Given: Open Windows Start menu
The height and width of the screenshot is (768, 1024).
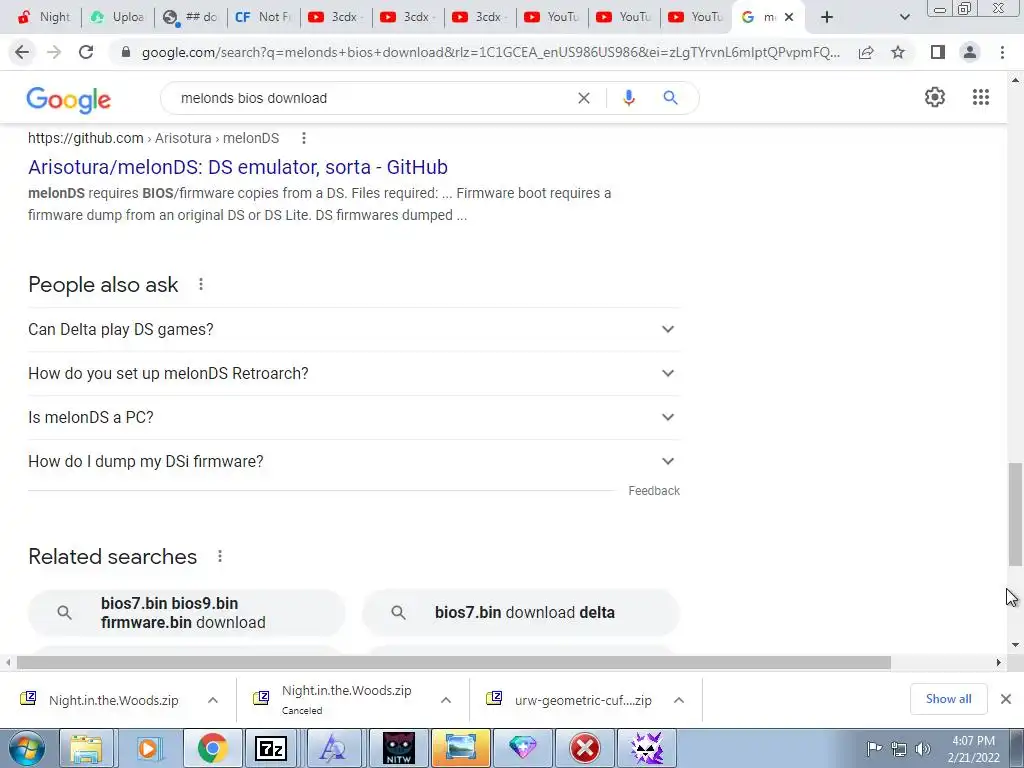Looking at the screenshot, I should tap(27, 748).
